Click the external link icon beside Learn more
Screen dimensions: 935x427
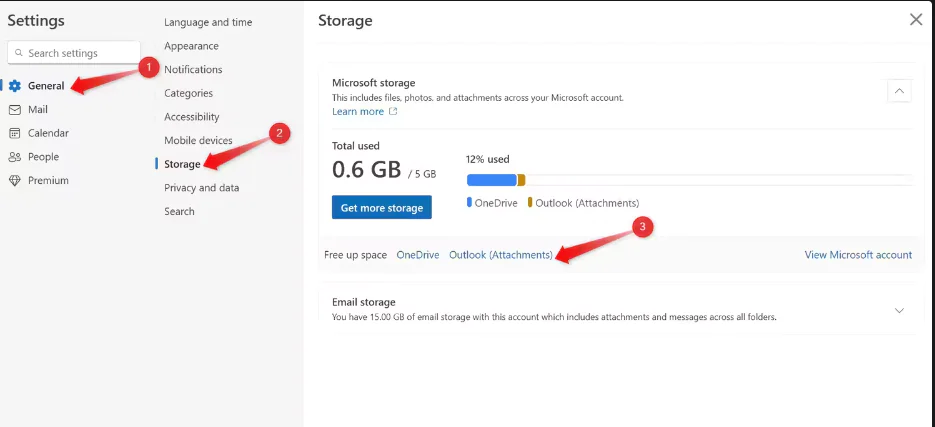click(x=393, y=112)
